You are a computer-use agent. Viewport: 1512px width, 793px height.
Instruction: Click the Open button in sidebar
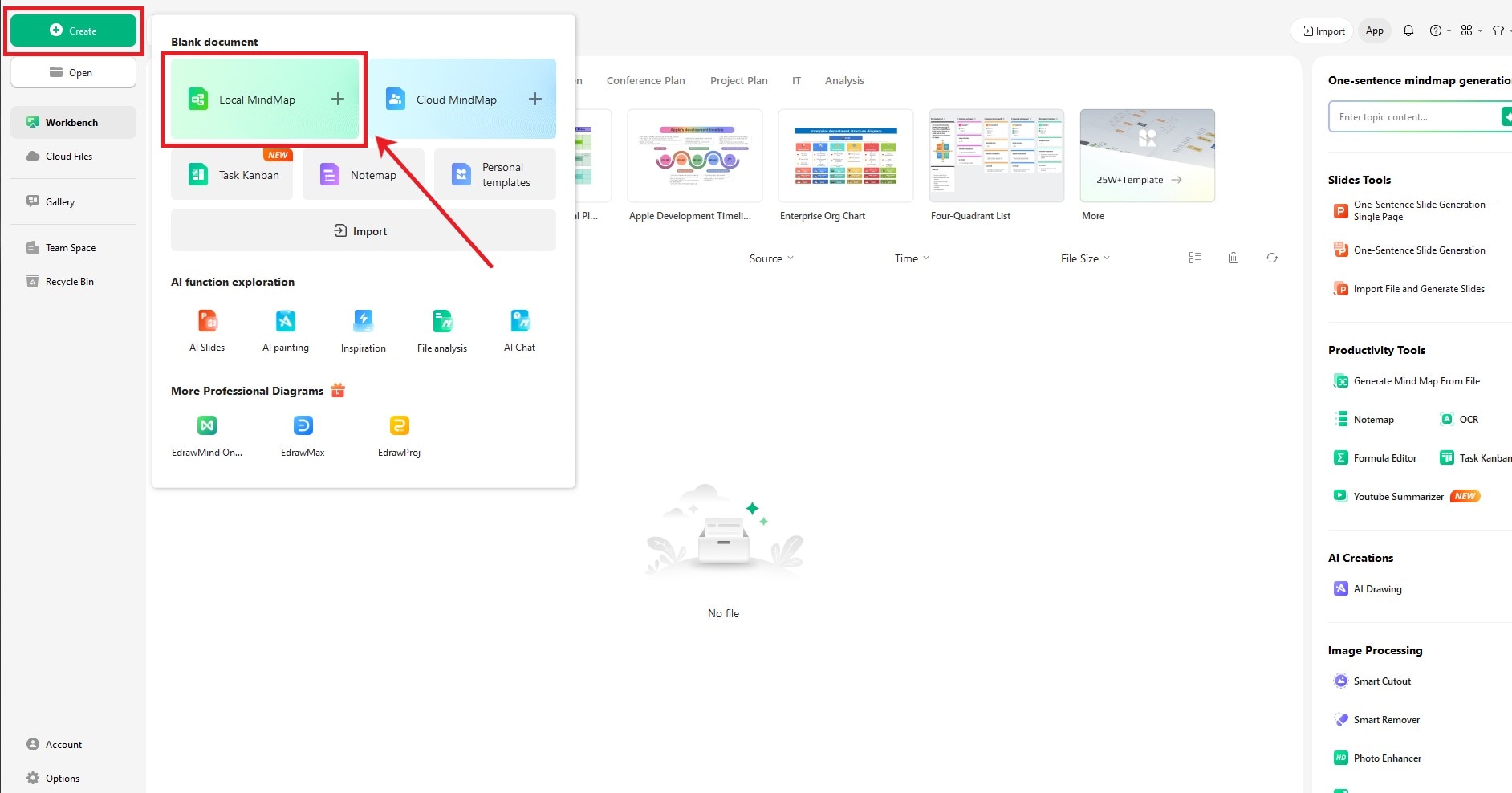[73, 72]
